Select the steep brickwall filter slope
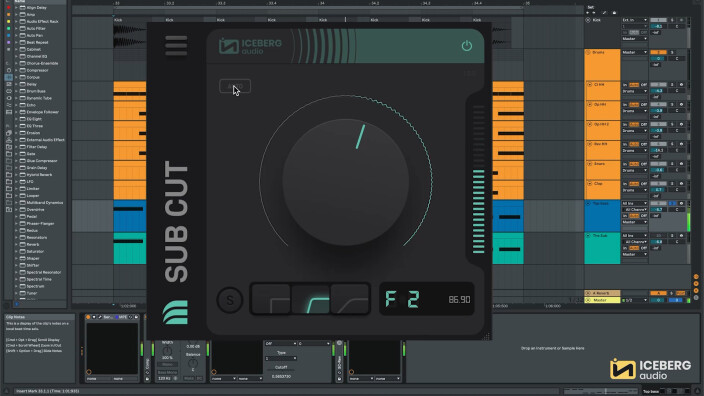Screen dimensions: 704x396 [271, 299]
